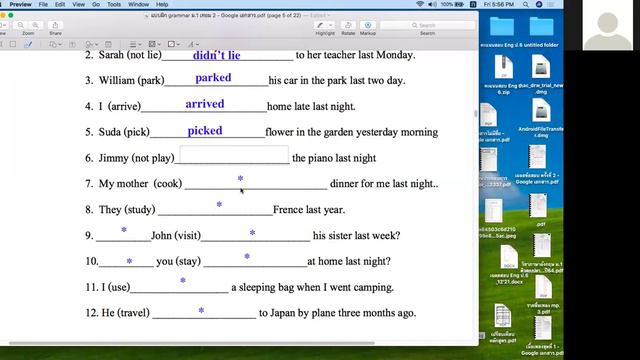Click the horizontal scrollbar at window bottom
The width and height of the screenshot is (640, 360).
pyautogui.click(x=191, y=343)
